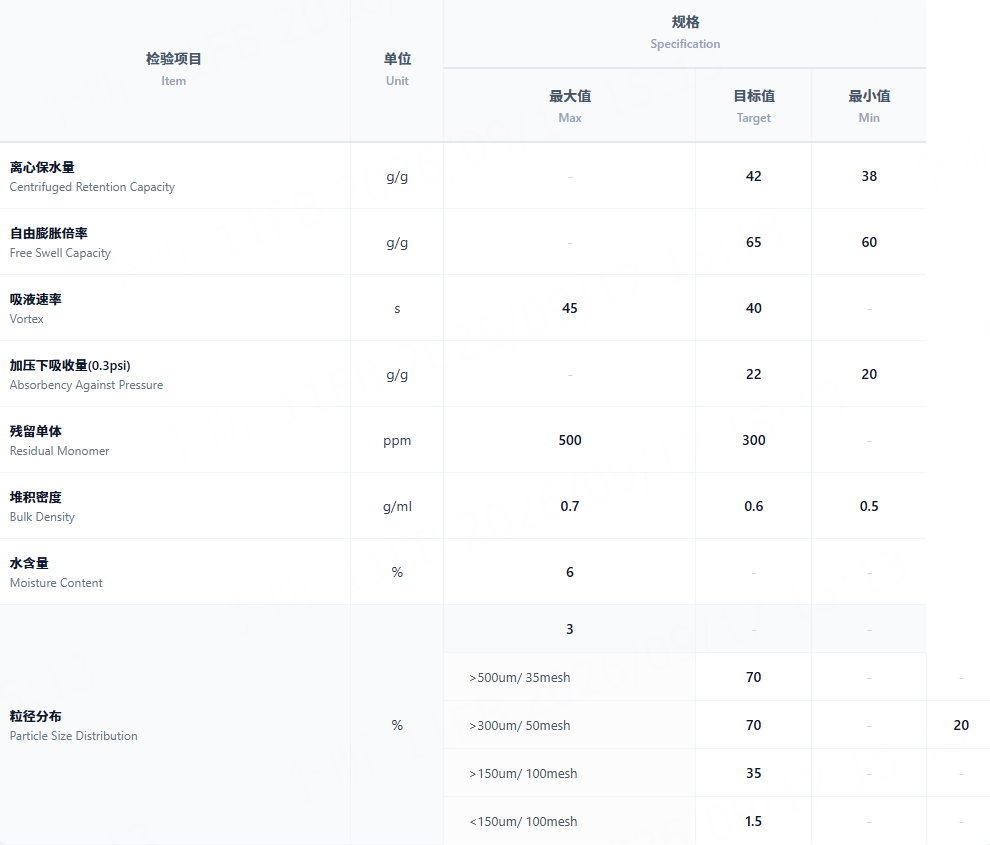The height and width of the screenshot is (845, 990).
Task: Select the 堆积密度 Bulk Density label
Action: click(42, 506)
